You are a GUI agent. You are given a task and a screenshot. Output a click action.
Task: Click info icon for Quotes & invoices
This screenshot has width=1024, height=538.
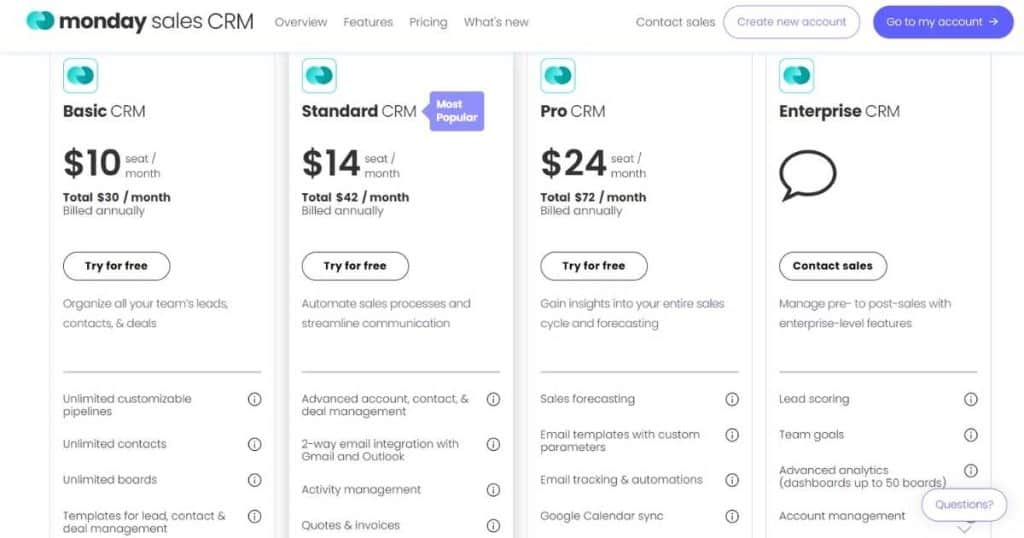tap(494, 526)
